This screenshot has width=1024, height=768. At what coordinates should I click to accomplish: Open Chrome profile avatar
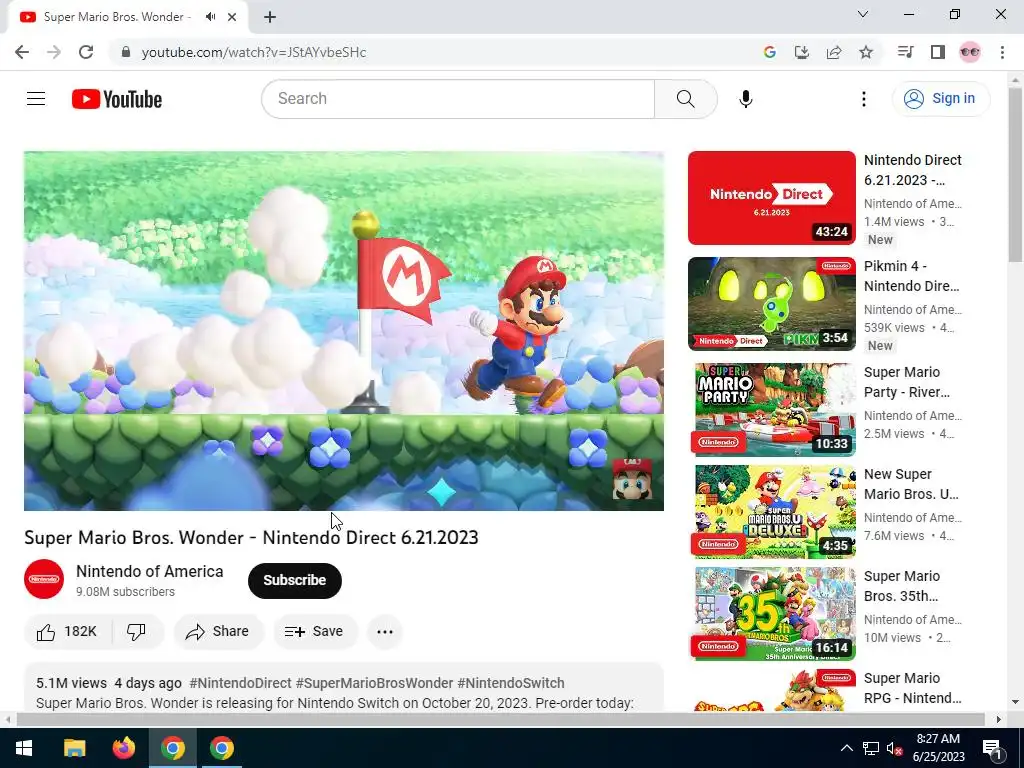(x=970, y=52)
